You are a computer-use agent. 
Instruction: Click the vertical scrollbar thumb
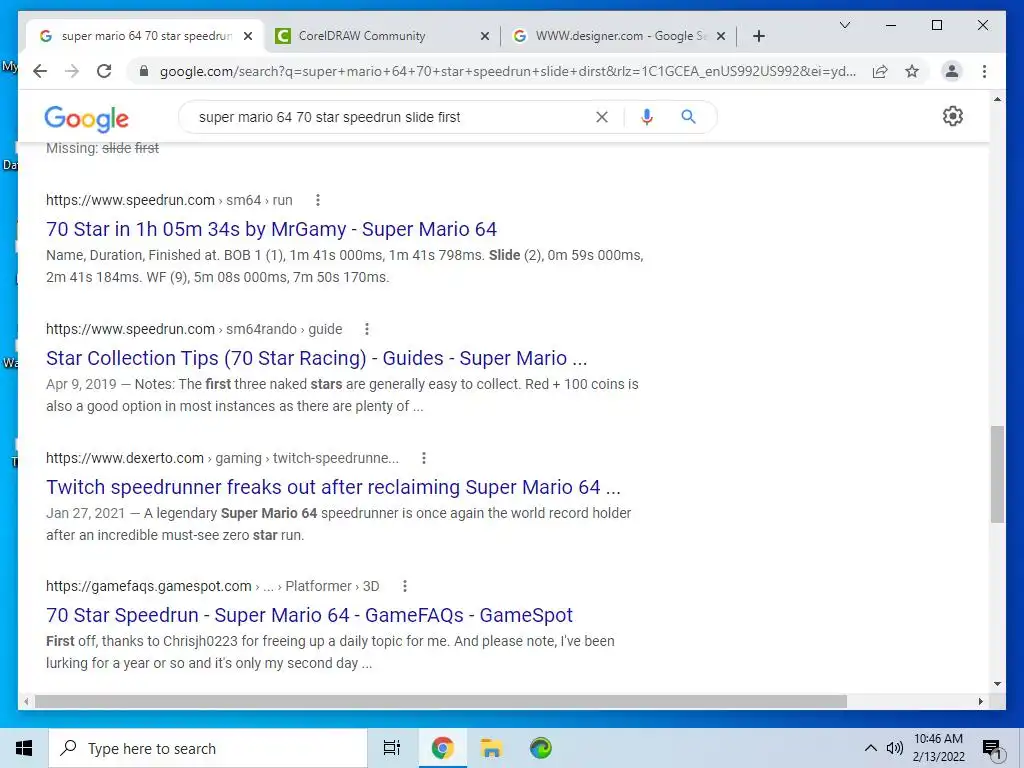[x=997, y=473]
